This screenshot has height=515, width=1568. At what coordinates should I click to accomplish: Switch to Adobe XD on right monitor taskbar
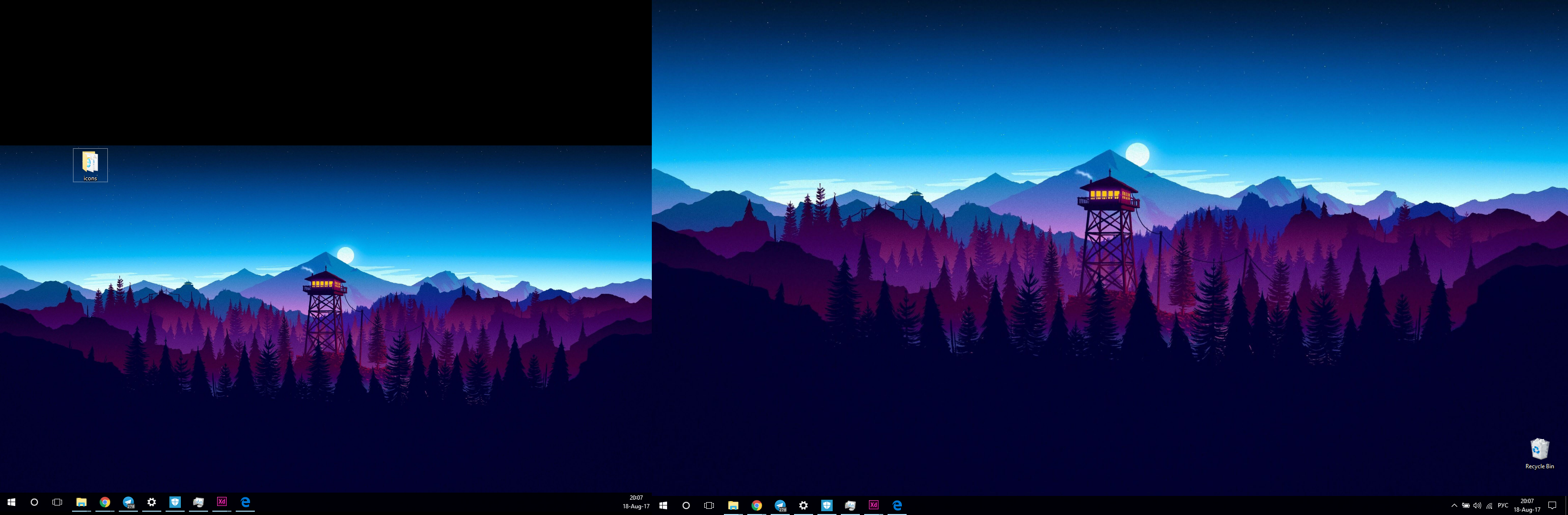pos(874,505)
